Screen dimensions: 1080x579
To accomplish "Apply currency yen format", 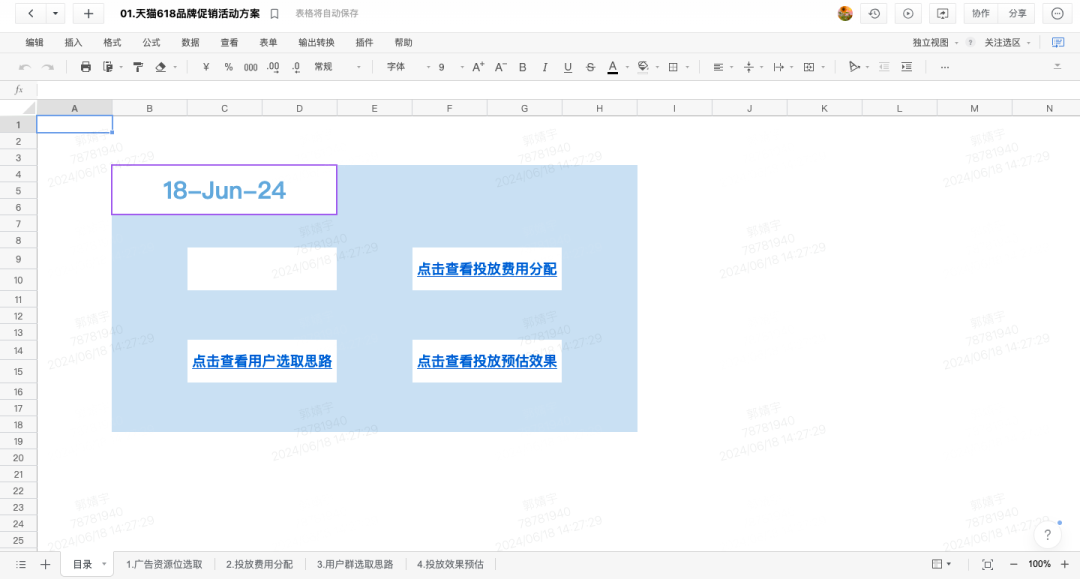I will [x=205, y=67].
